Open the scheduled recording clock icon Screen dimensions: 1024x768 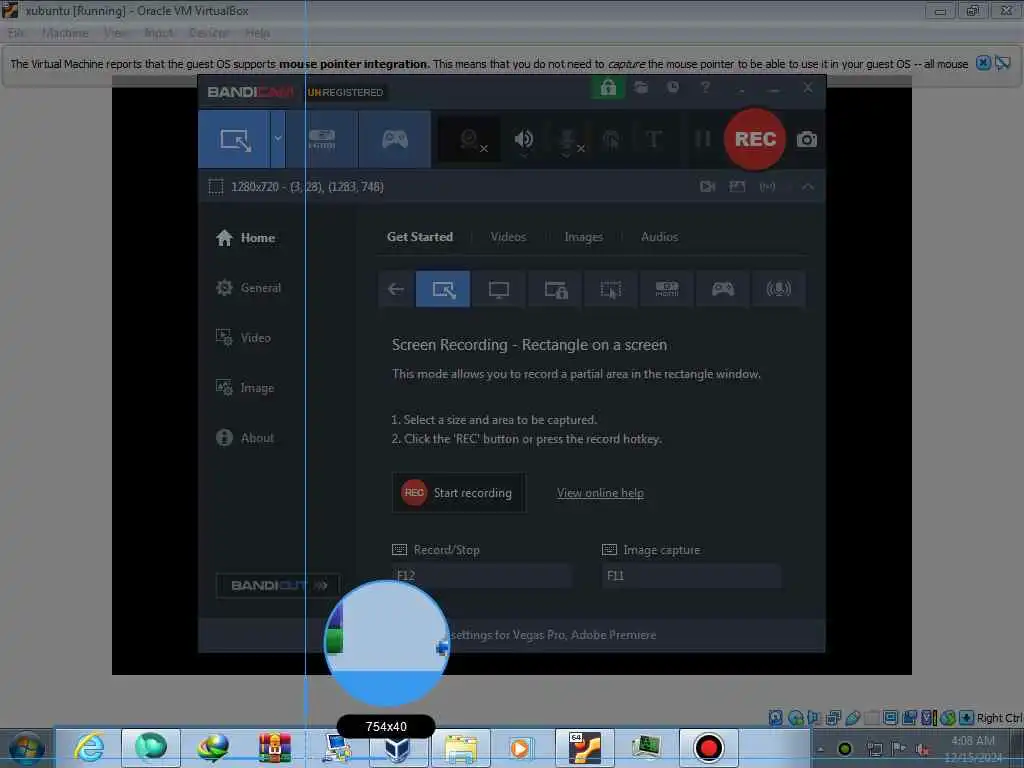click(x=673, y=87)
